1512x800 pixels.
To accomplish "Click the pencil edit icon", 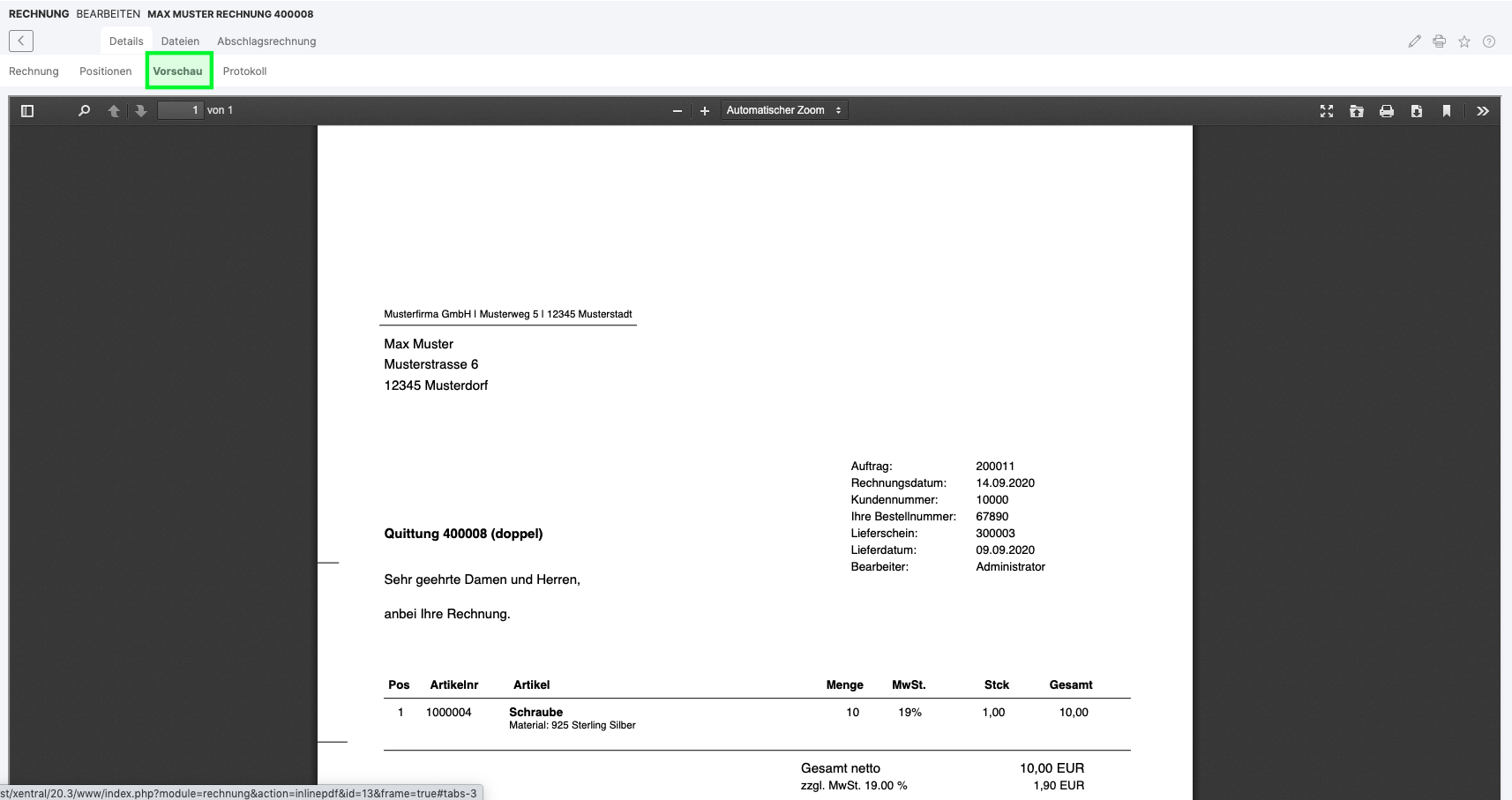I will (x=1415, y=41).
